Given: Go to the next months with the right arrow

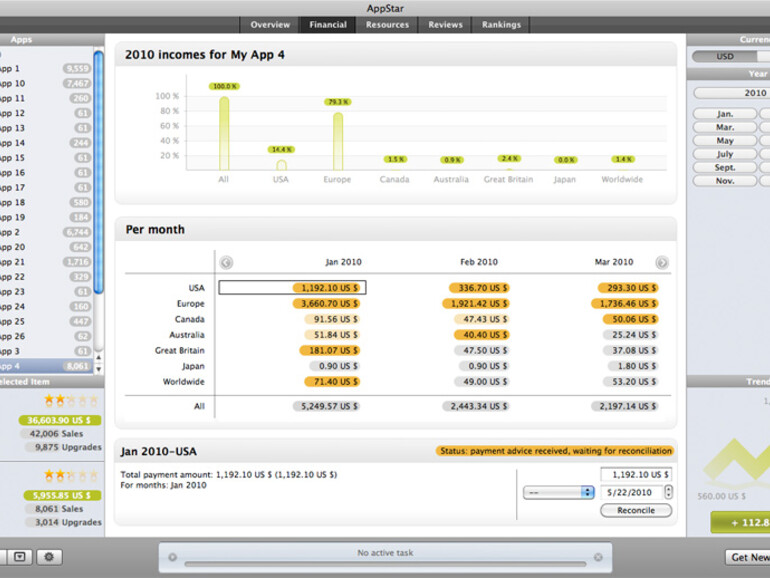Looking at the screenshot, I should (x=661, y=262).
